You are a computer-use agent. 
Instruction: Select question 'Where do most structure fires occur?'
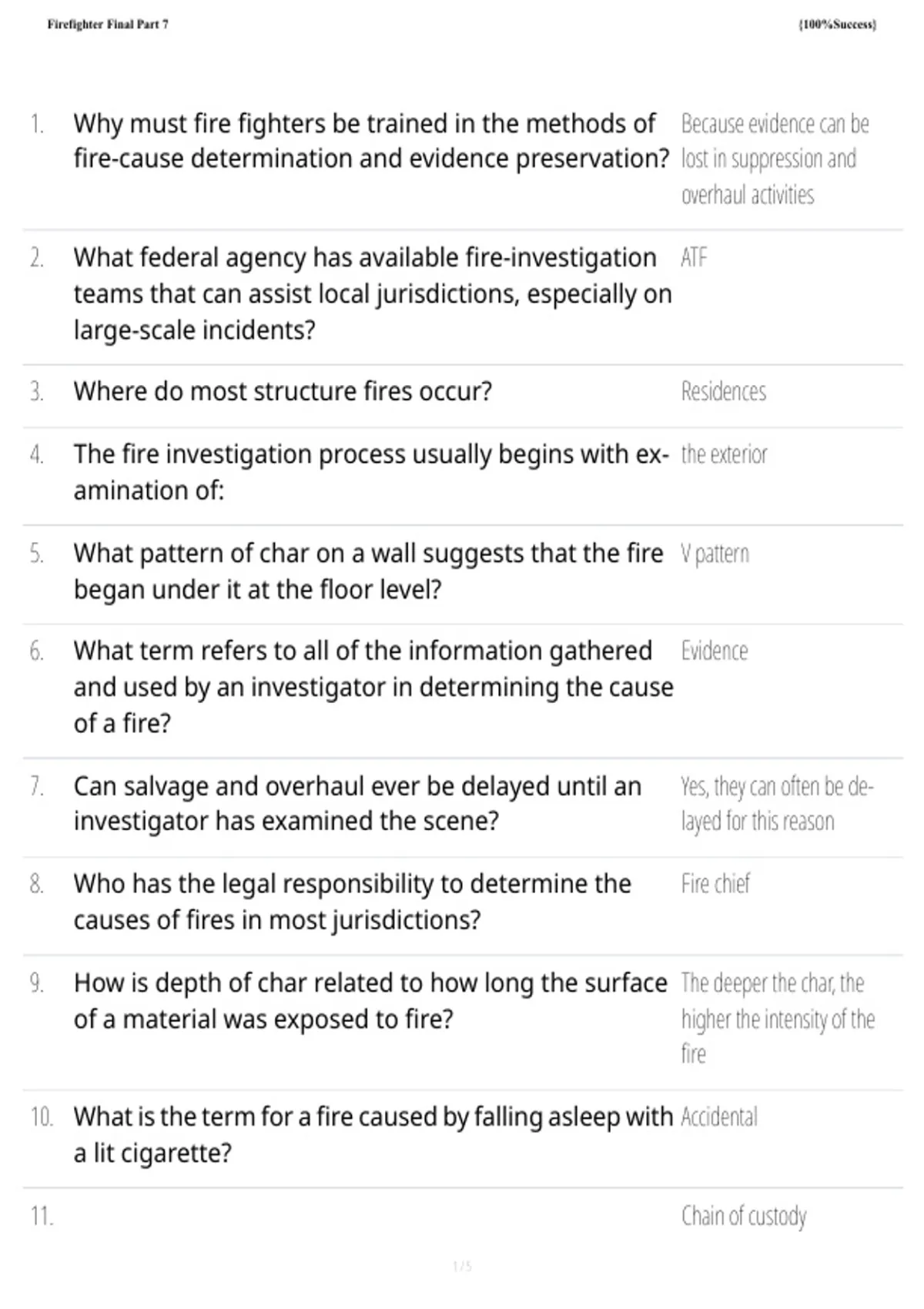coord(283,391)
